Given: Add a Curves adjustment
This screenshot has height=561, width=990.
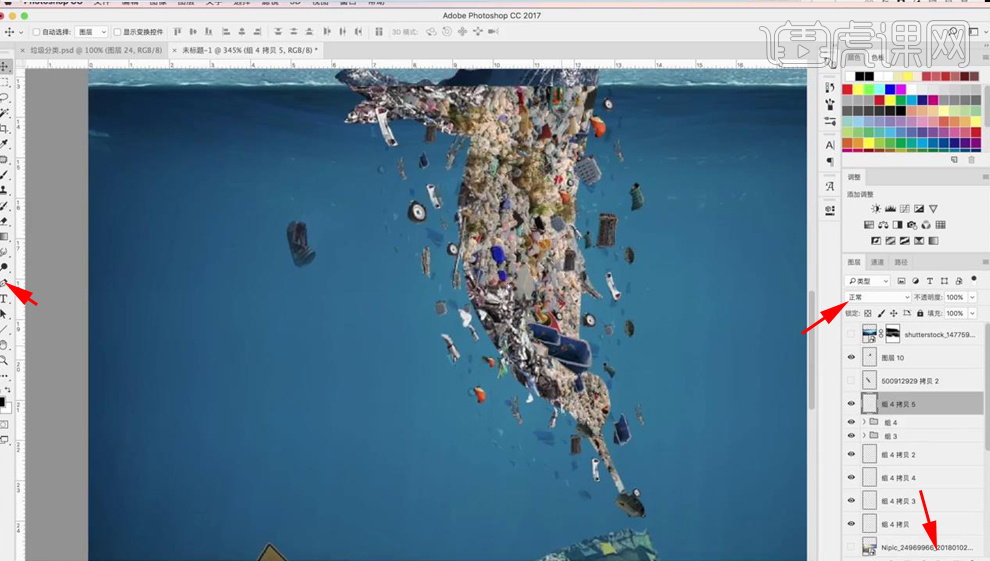Looking at the screenshot, I should click(905, 209).
